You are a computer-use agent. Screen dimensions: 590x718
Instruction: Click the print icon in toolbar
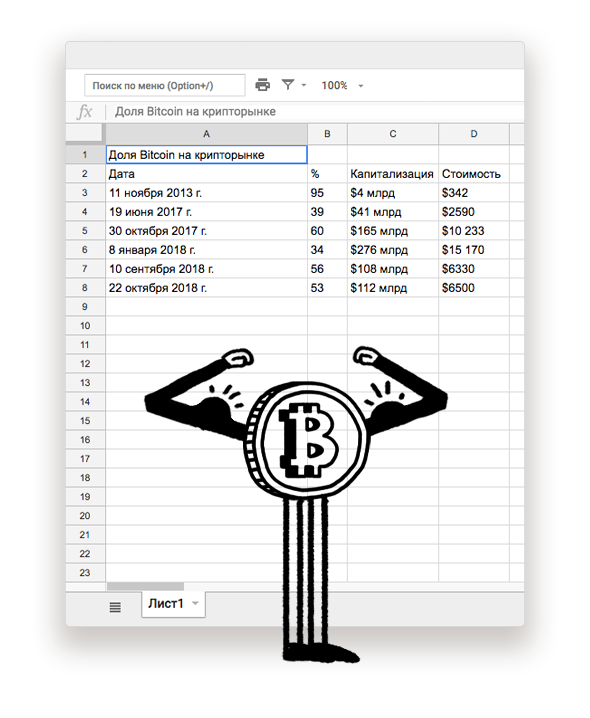(x=262, y=85)
